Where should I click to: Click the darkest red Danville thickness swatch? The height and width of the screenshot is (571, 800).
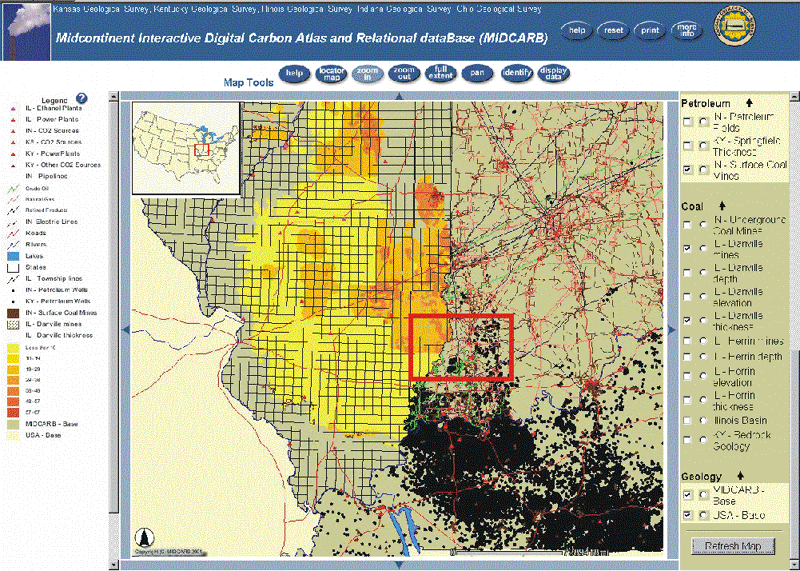click(13, 412)
